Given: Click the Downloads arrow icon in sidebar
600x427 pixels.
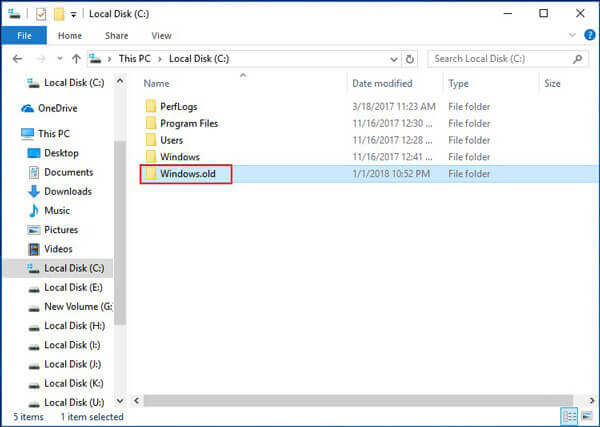Looking at the screenshot, I should (34, 191).
